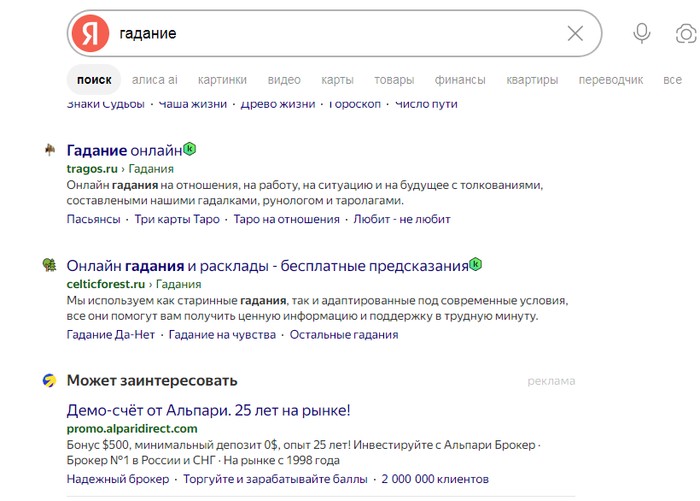Click green badge after бесплатные предсказания title
Screen dimensions: 700x501
coord(476,264)
